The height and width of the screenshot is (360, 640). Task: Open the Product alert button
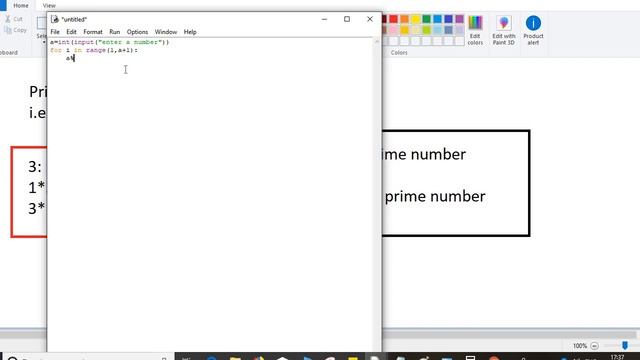(533, 31)
